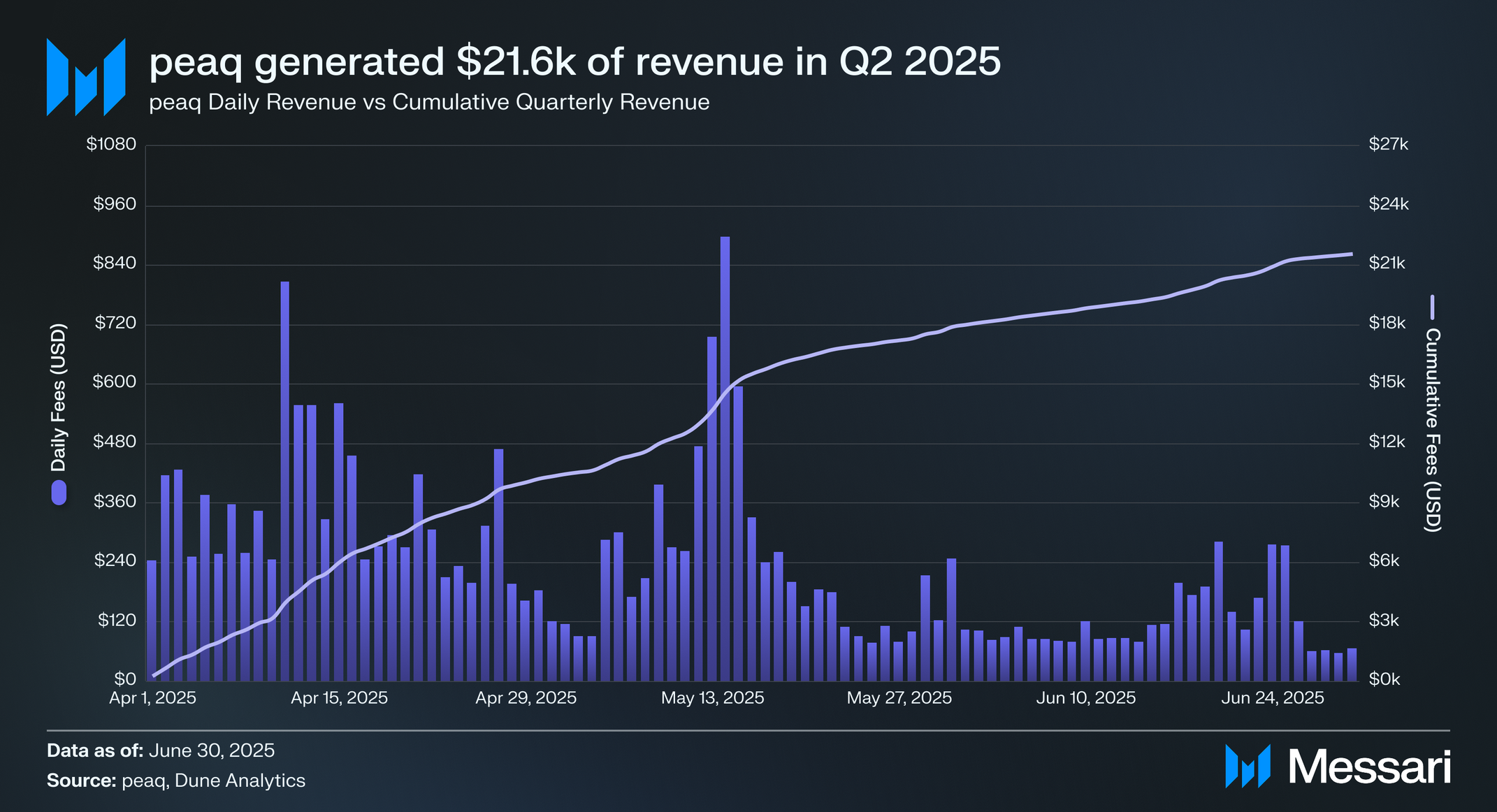This screenshot has height=812, width=1497.
Task: Click the Jun 24, 2025 axis label
Action: [1272, 698]
